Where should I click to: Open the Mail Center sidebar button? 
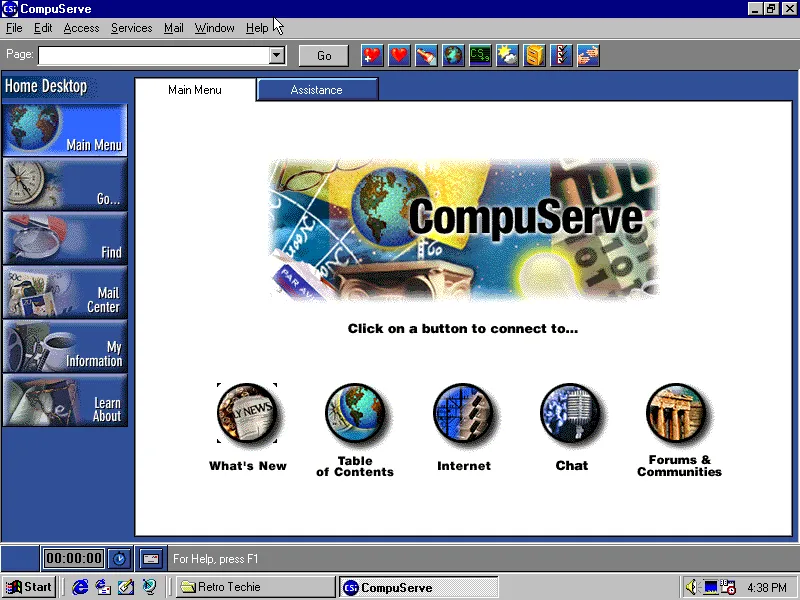coord(65,292)
